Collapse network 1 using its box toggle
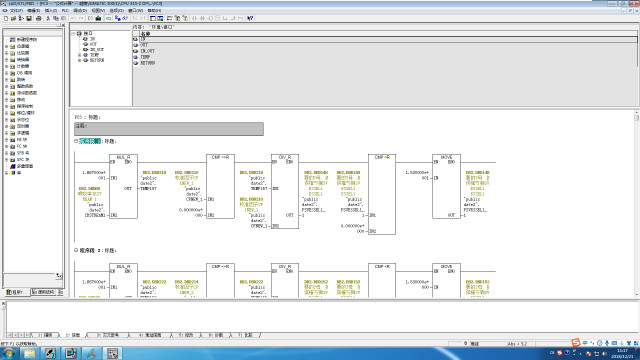This screenshot has width=640, height=360. click(x=76, y=141)
